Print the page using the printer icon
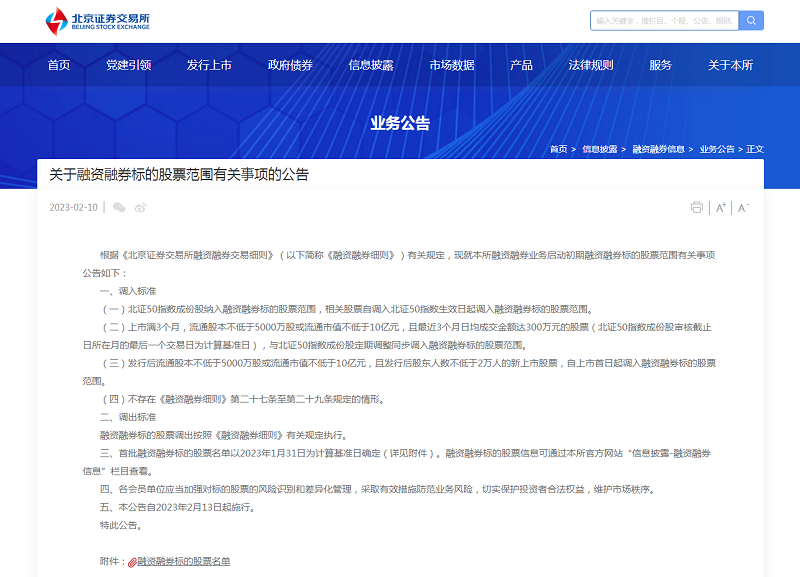The height and width of the screenshot is (577, 800). tap(697, 207)
